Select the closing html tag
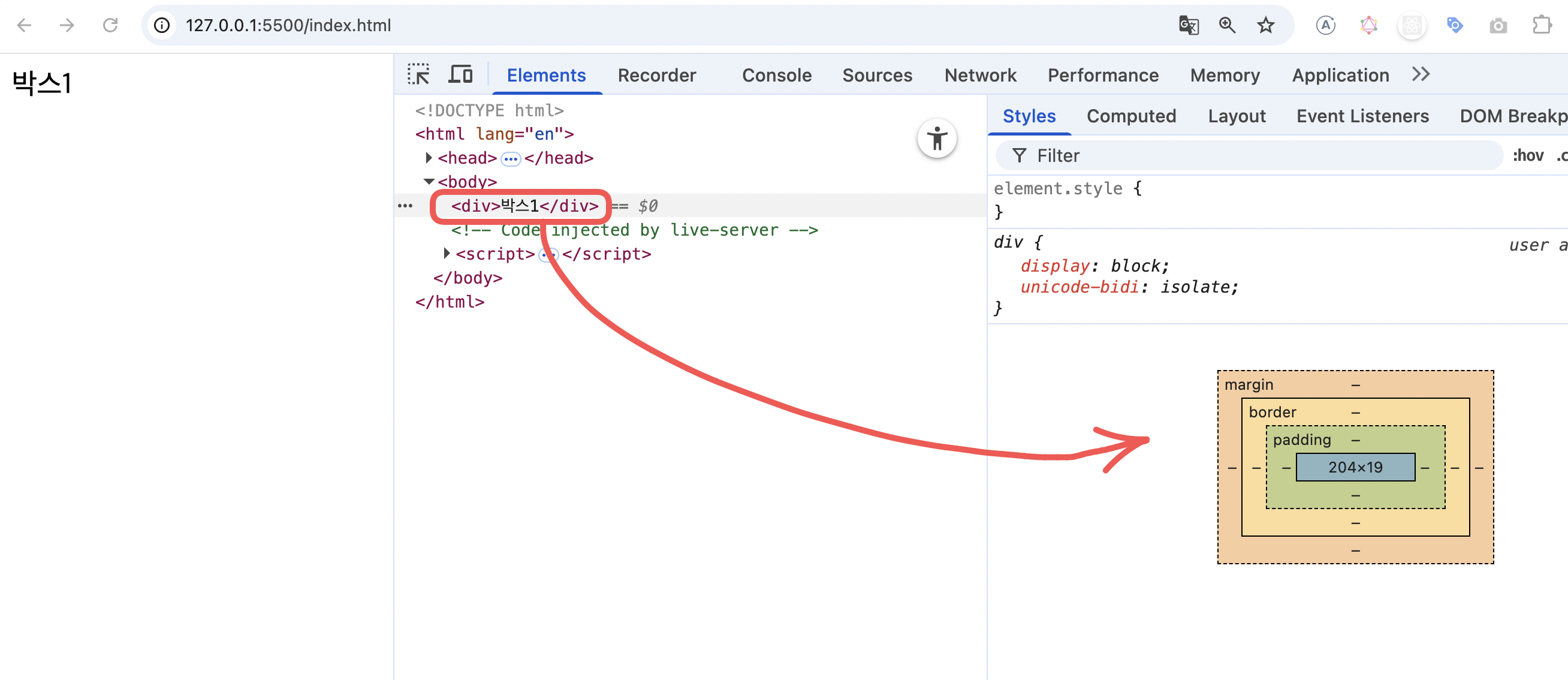Screen dimensions: 1568x680 (x=450, y=302)
